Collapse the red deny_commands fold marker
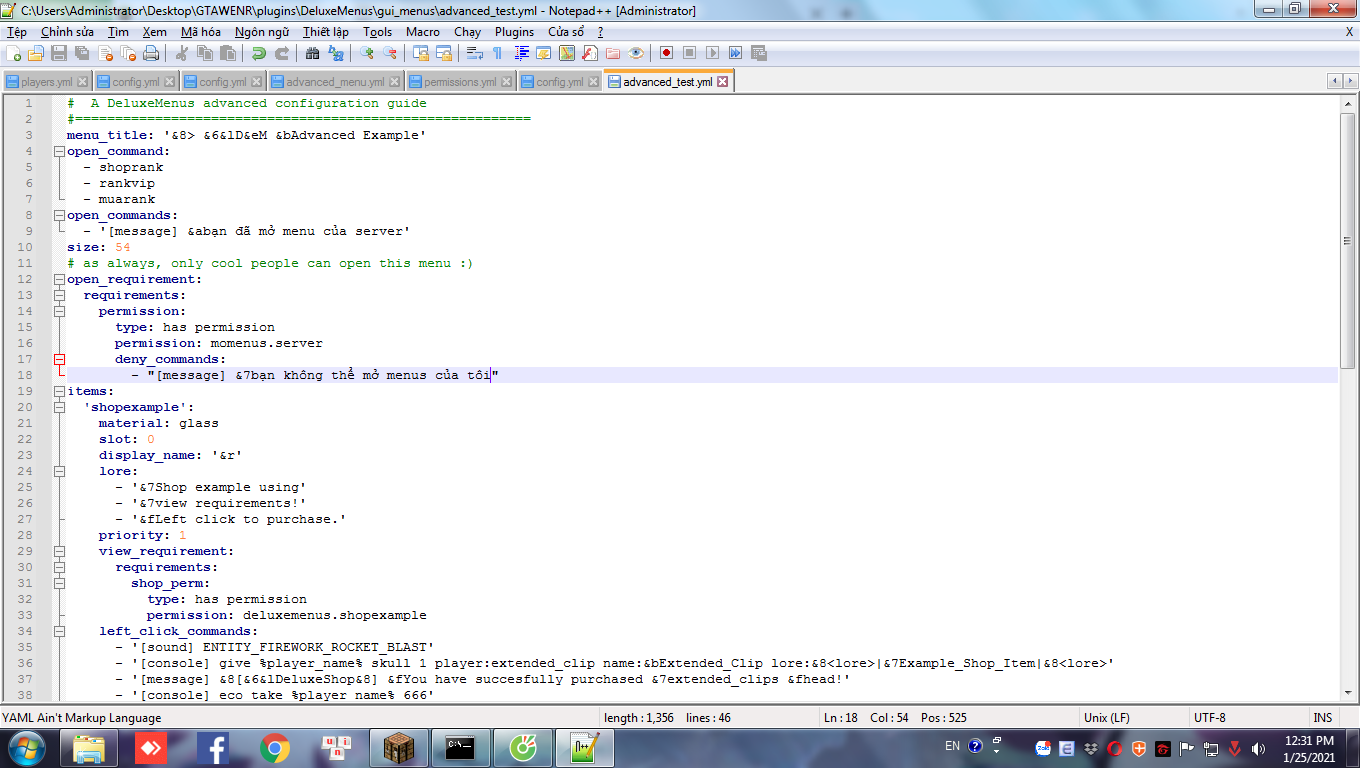The image size is (1360, 768). 59,359
